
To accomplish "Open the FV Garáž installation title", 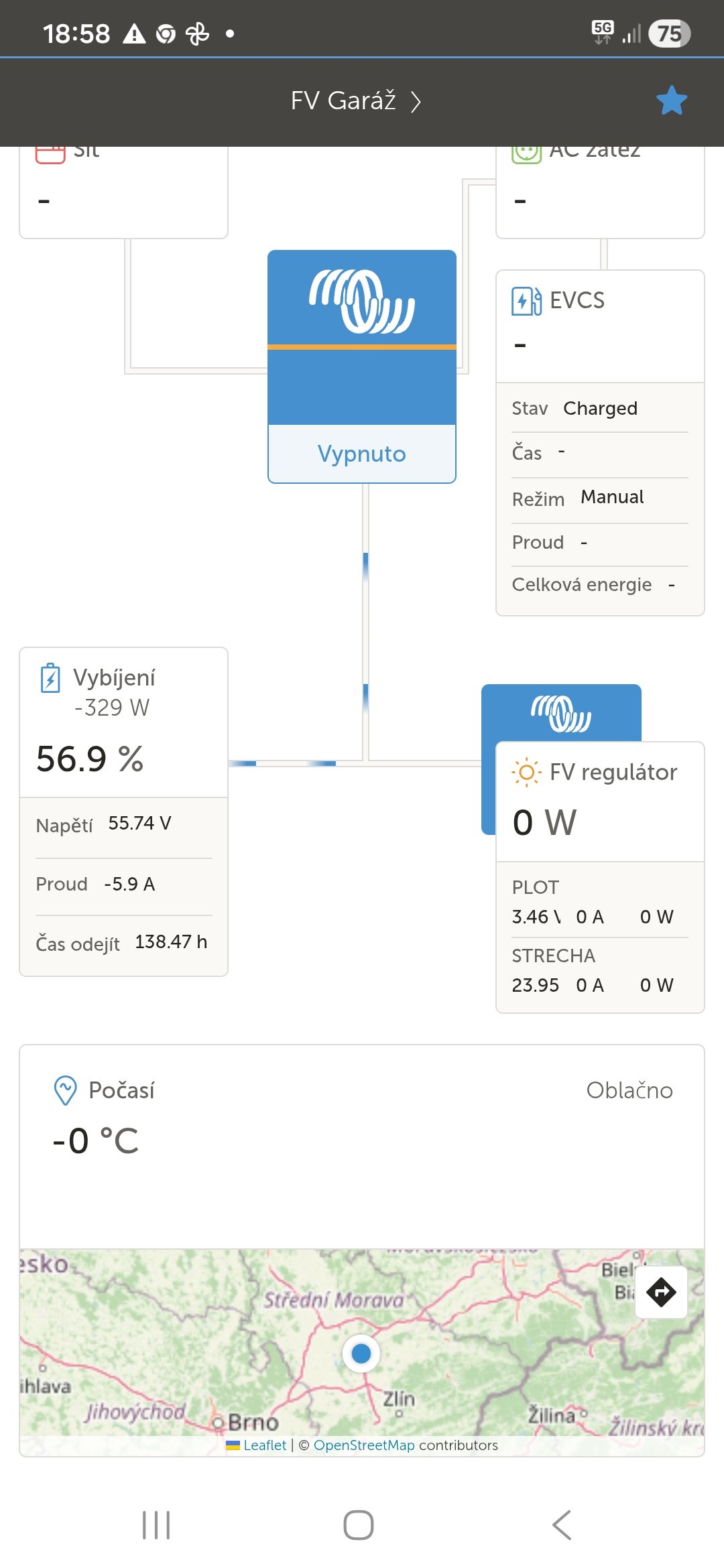I will click(343, 101).
